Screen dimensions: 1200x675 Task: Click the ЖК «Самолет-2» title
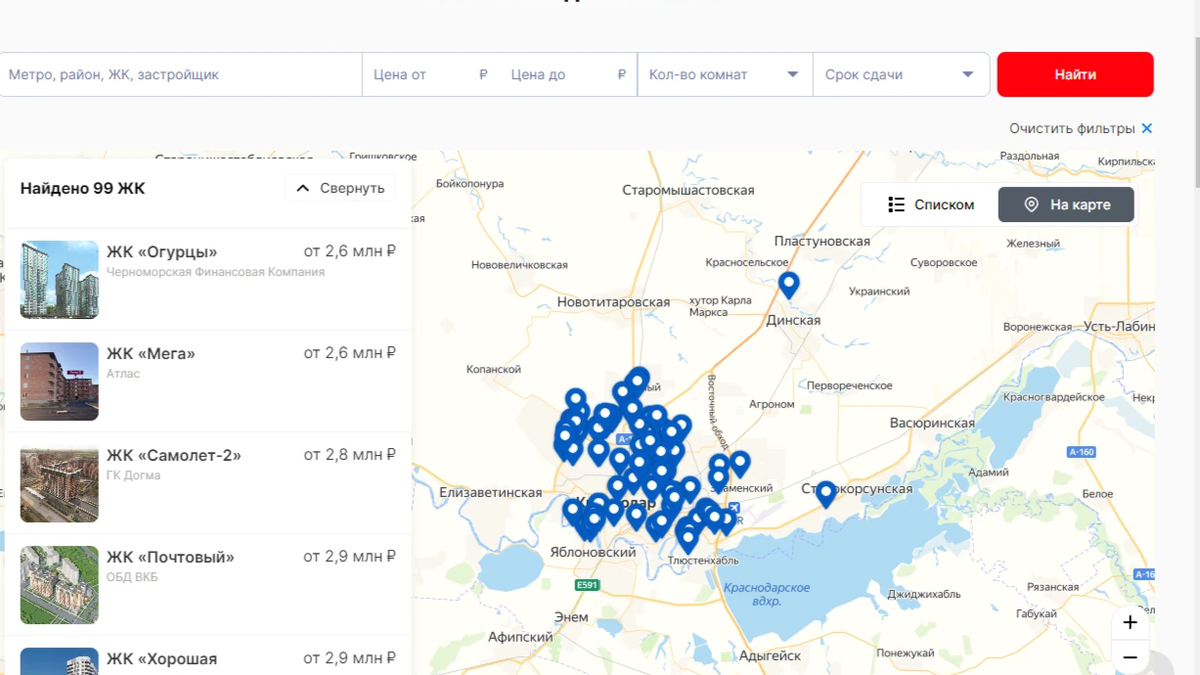pos(174,456)
